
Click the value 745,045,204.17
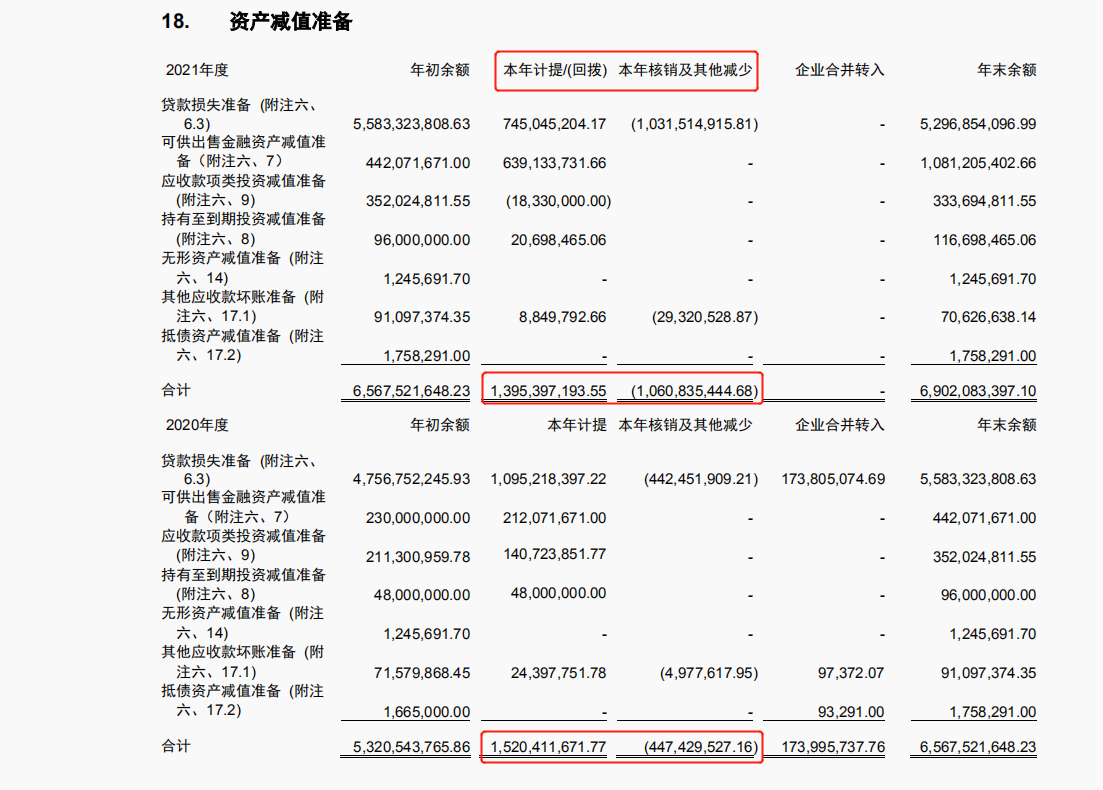(554, 124)
